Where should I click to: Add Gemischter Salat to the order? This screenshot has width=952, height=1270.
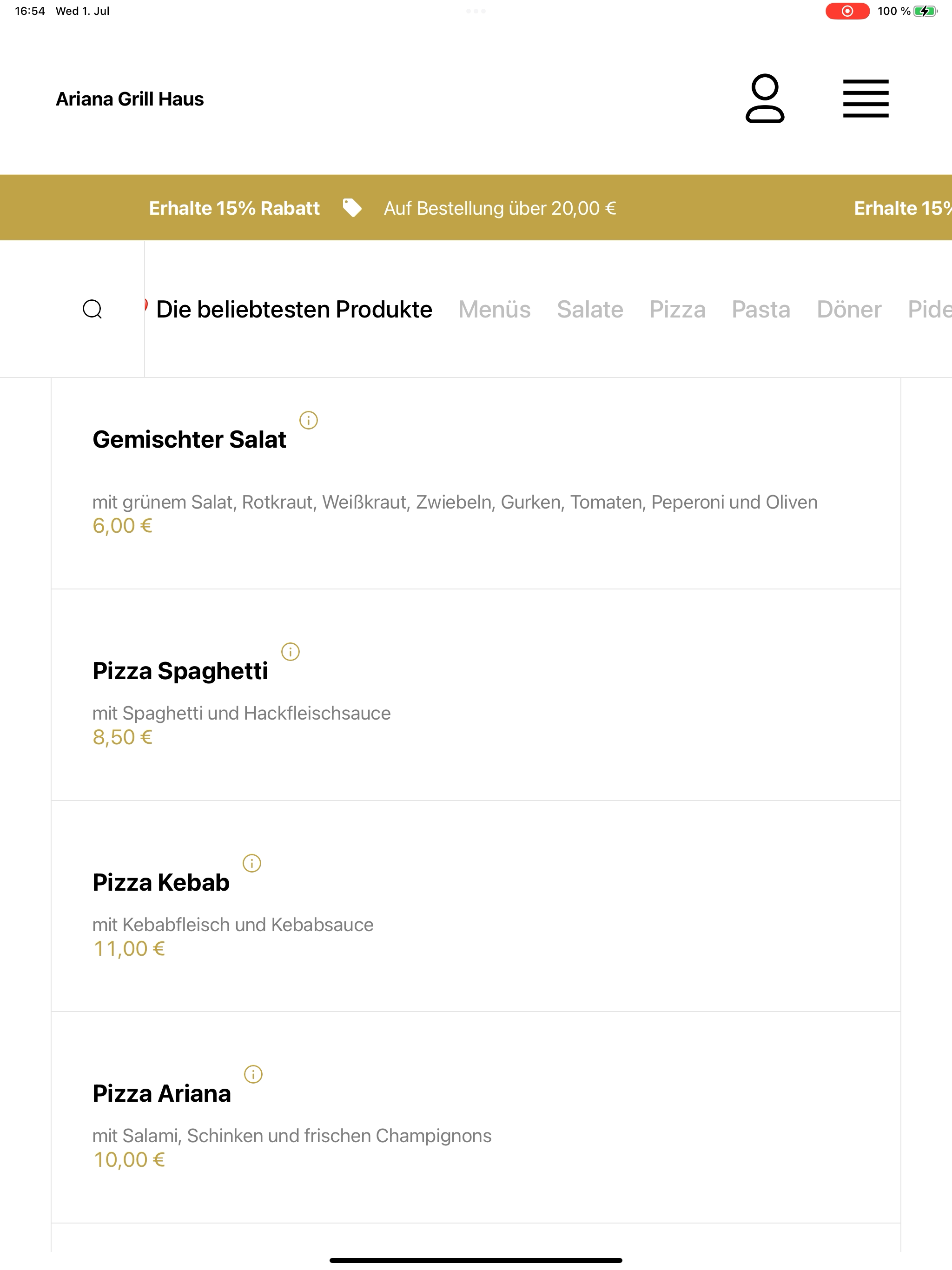[476, 483]
